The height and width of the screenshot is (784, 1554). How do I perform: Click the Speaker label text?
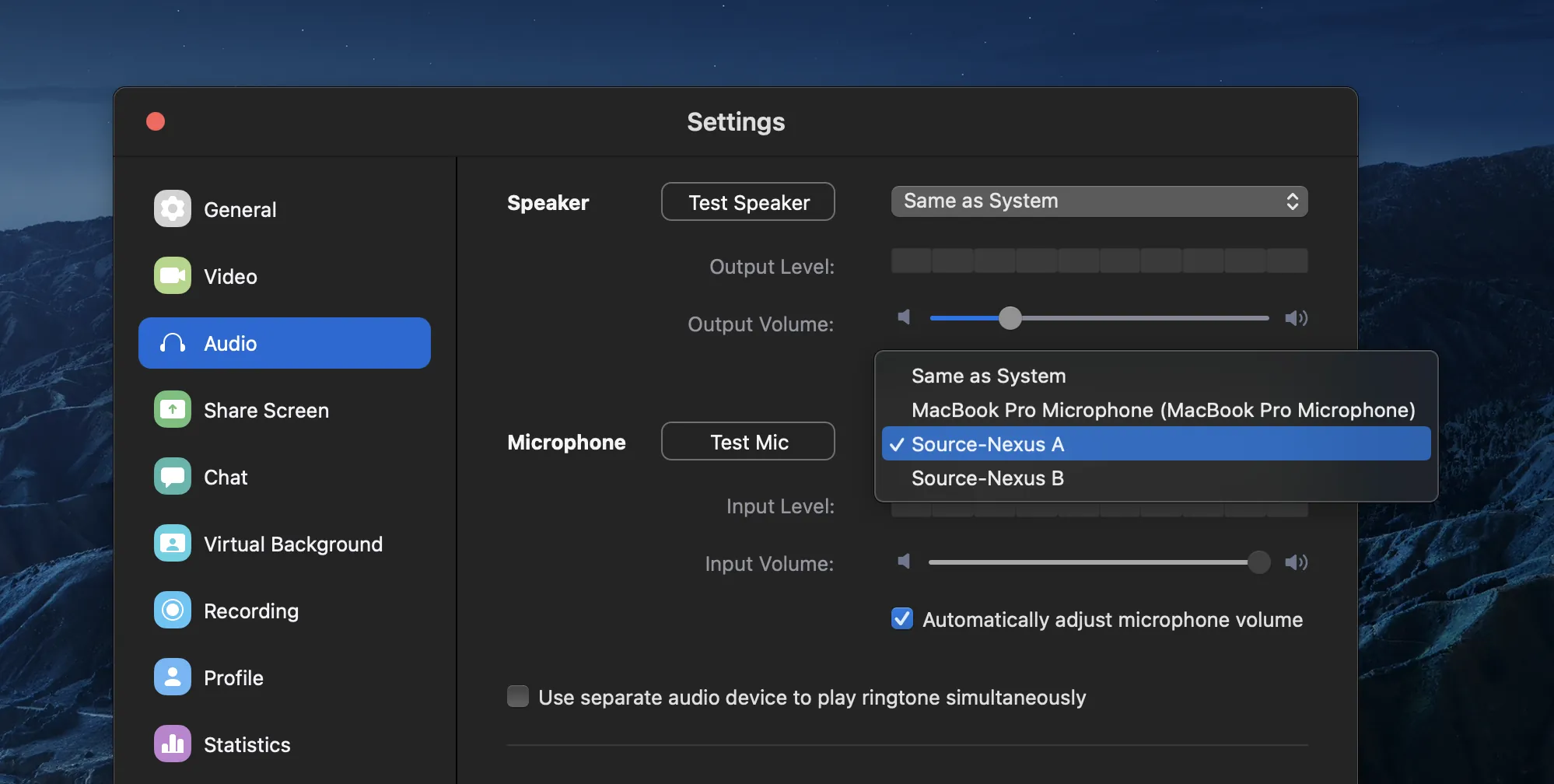(548, 203)
